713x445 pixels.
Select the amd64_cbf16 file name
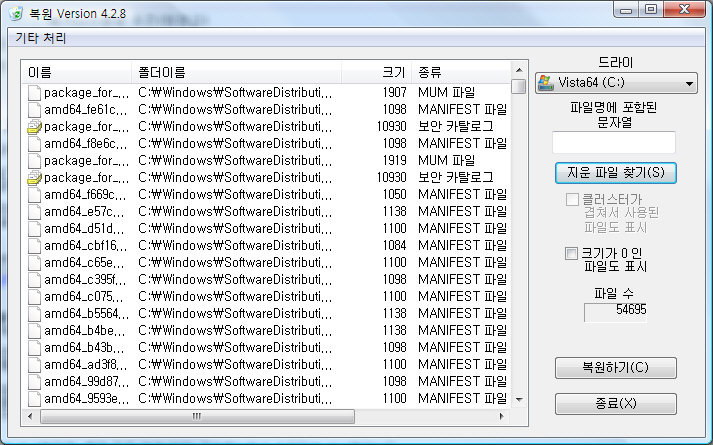[x=85, y=246]
